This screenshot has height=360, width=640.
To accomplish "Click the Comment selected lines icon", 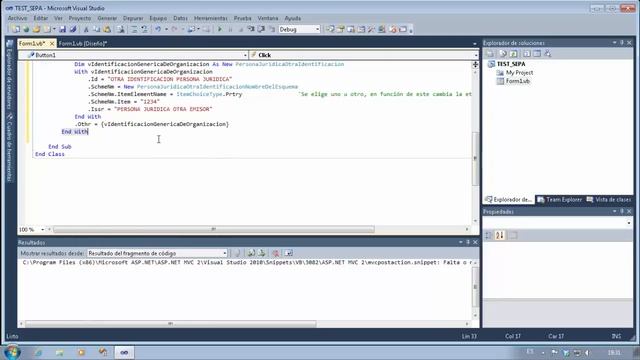I will coord(134,29).
